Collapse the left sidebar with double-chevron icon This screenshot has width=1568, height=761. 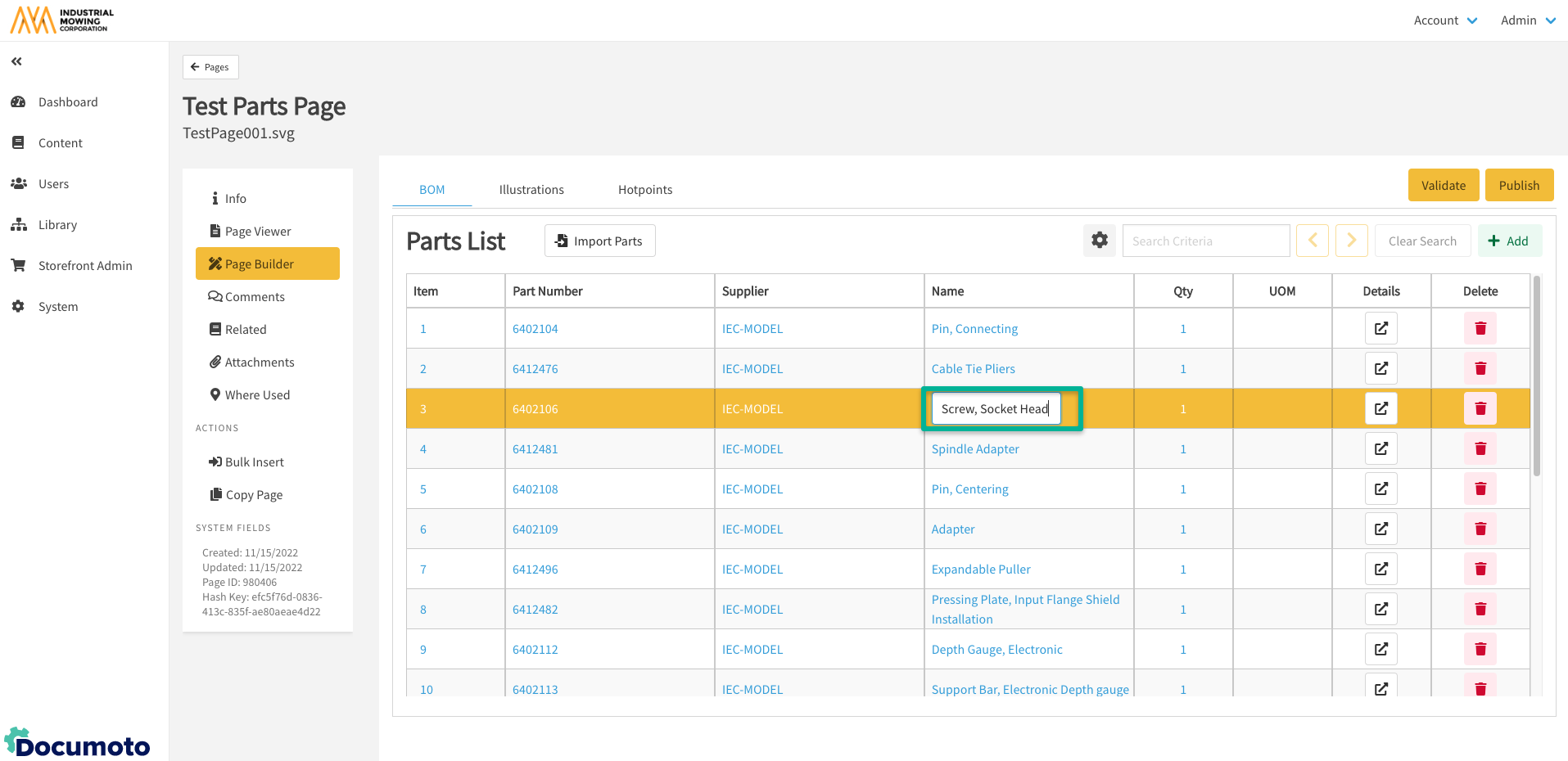tap(16, 61)
